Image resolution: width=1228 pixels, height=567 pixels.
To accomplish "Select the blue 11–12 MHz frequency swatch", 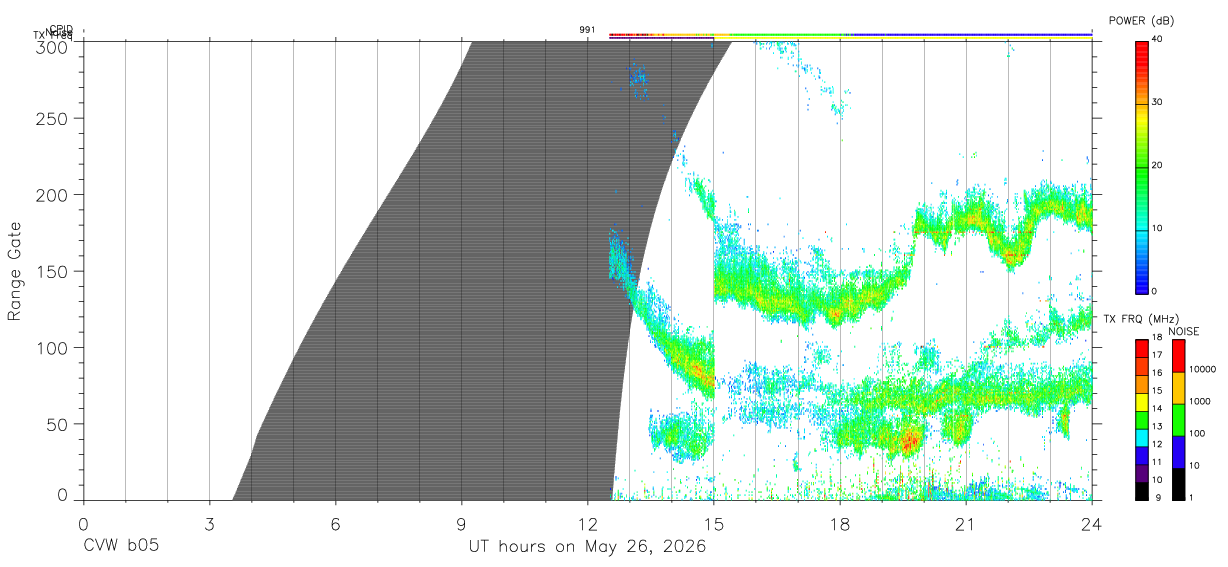I will (1141, 455).
